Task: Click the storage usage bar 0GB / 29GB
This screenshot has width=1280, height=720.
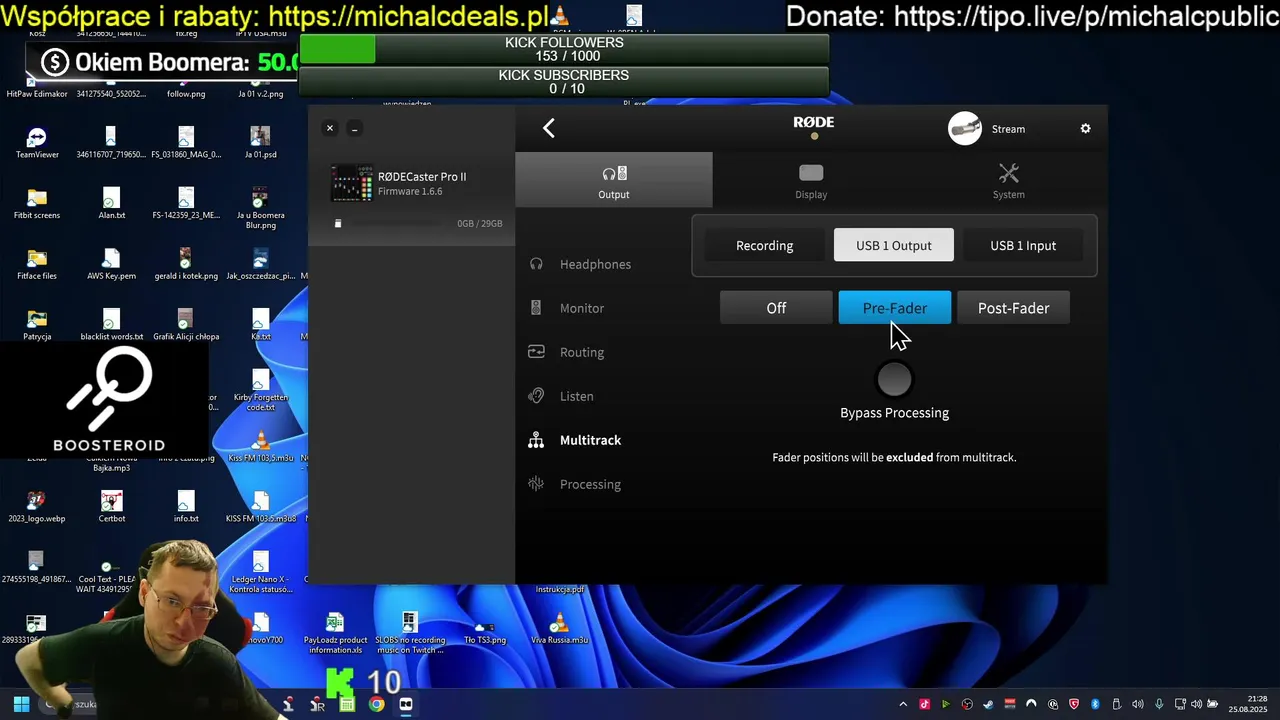Action: (420, 224)
